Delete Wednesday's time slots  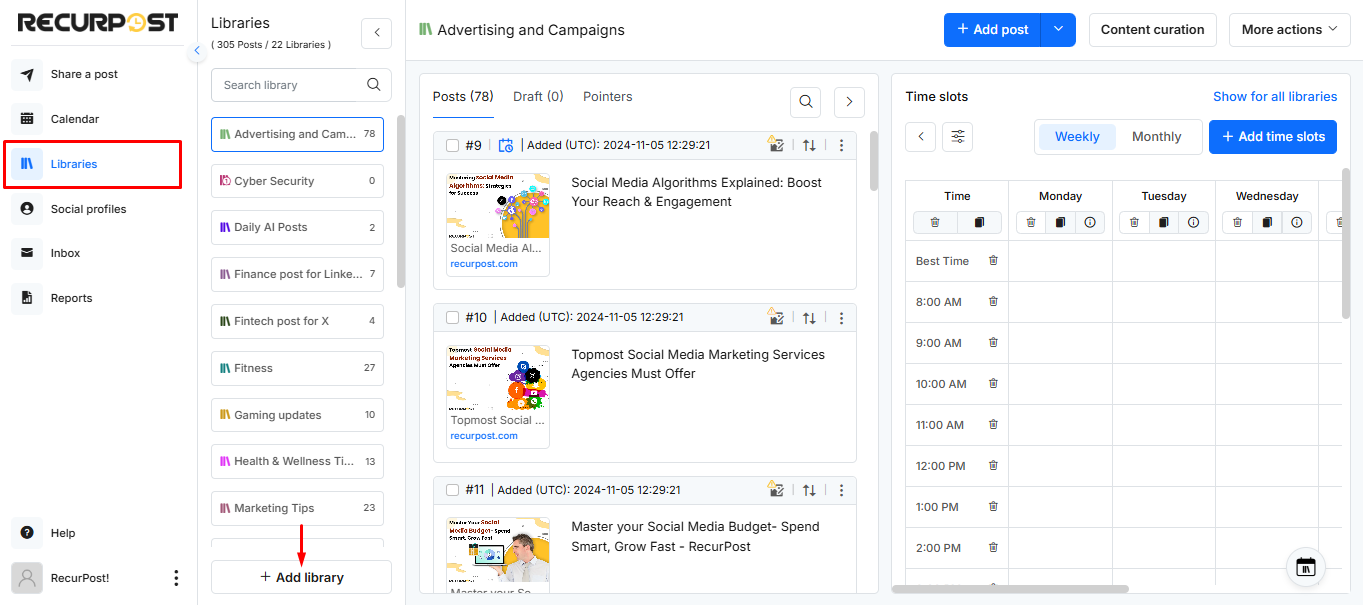(1237, 222)
